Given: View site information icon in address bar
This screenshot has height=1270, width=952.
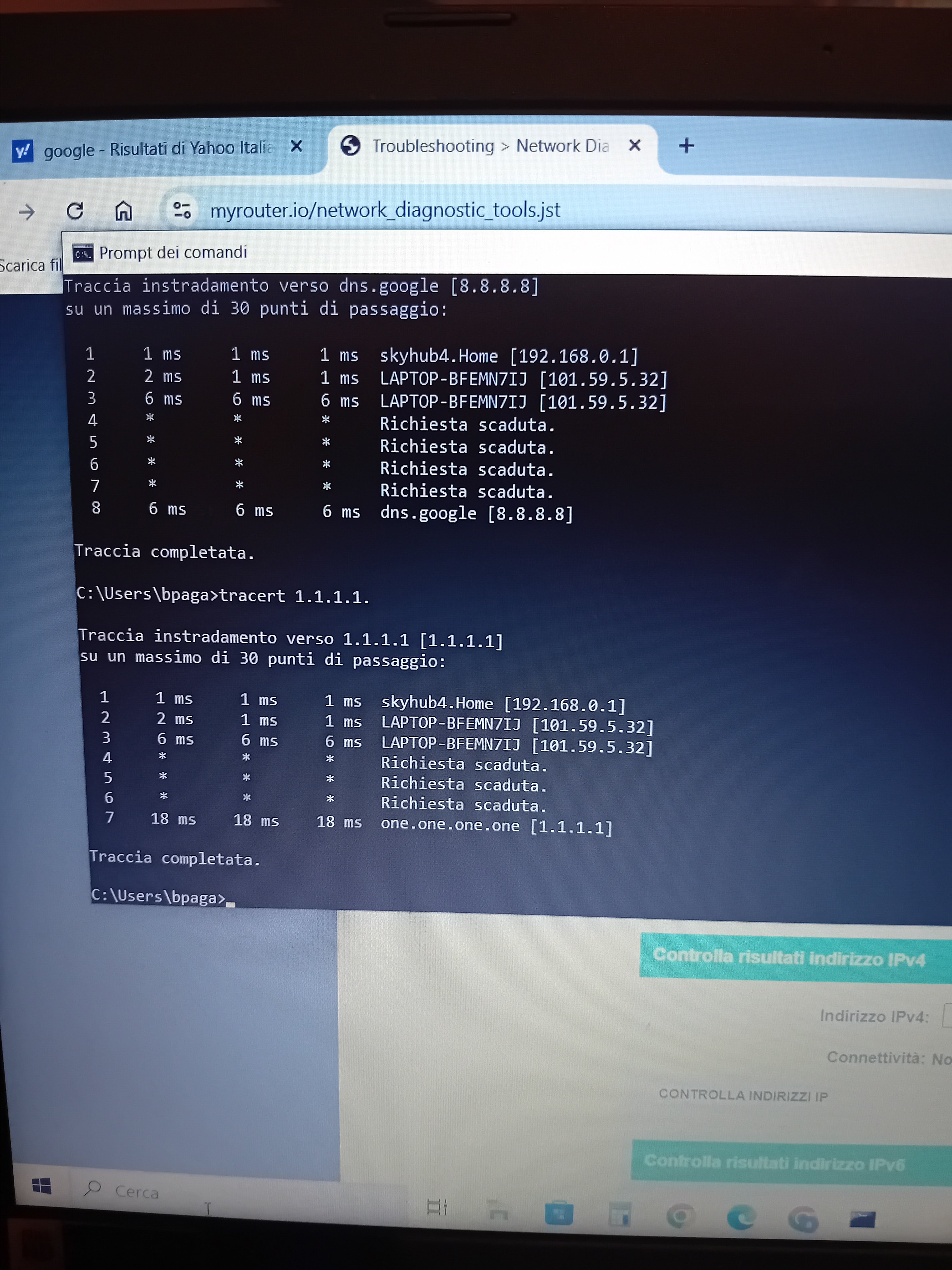Looking at the screenshot, I should coord(182,210).
